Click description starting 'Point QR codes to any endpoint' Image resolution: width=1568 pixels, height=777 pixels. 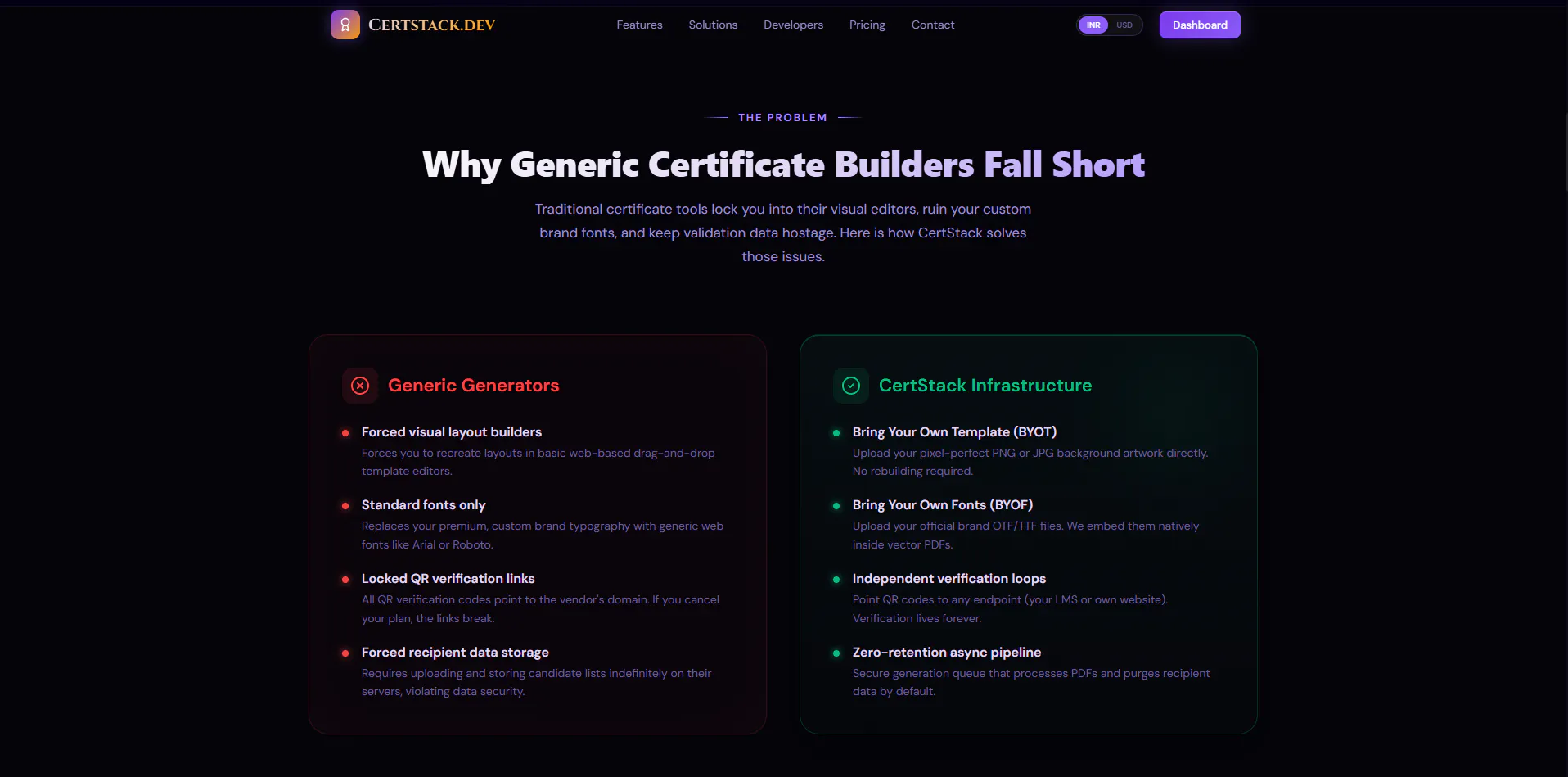tap(1011, 609)
